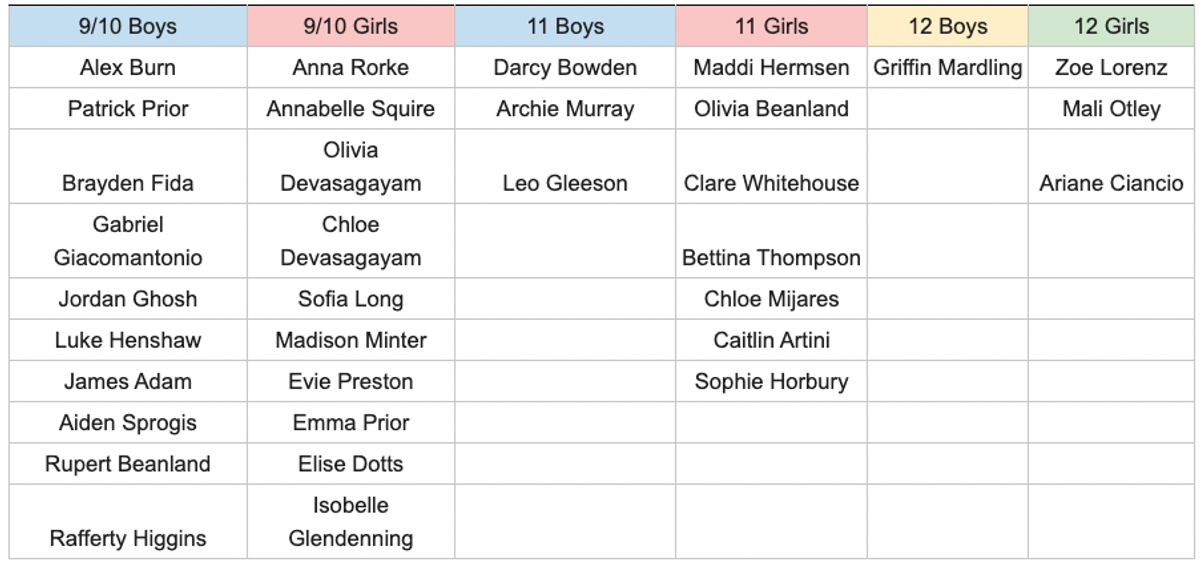This screenshot has width=1200, height=564.
Task: Select the 11 Girls header cell
Action: coord(771,27)
